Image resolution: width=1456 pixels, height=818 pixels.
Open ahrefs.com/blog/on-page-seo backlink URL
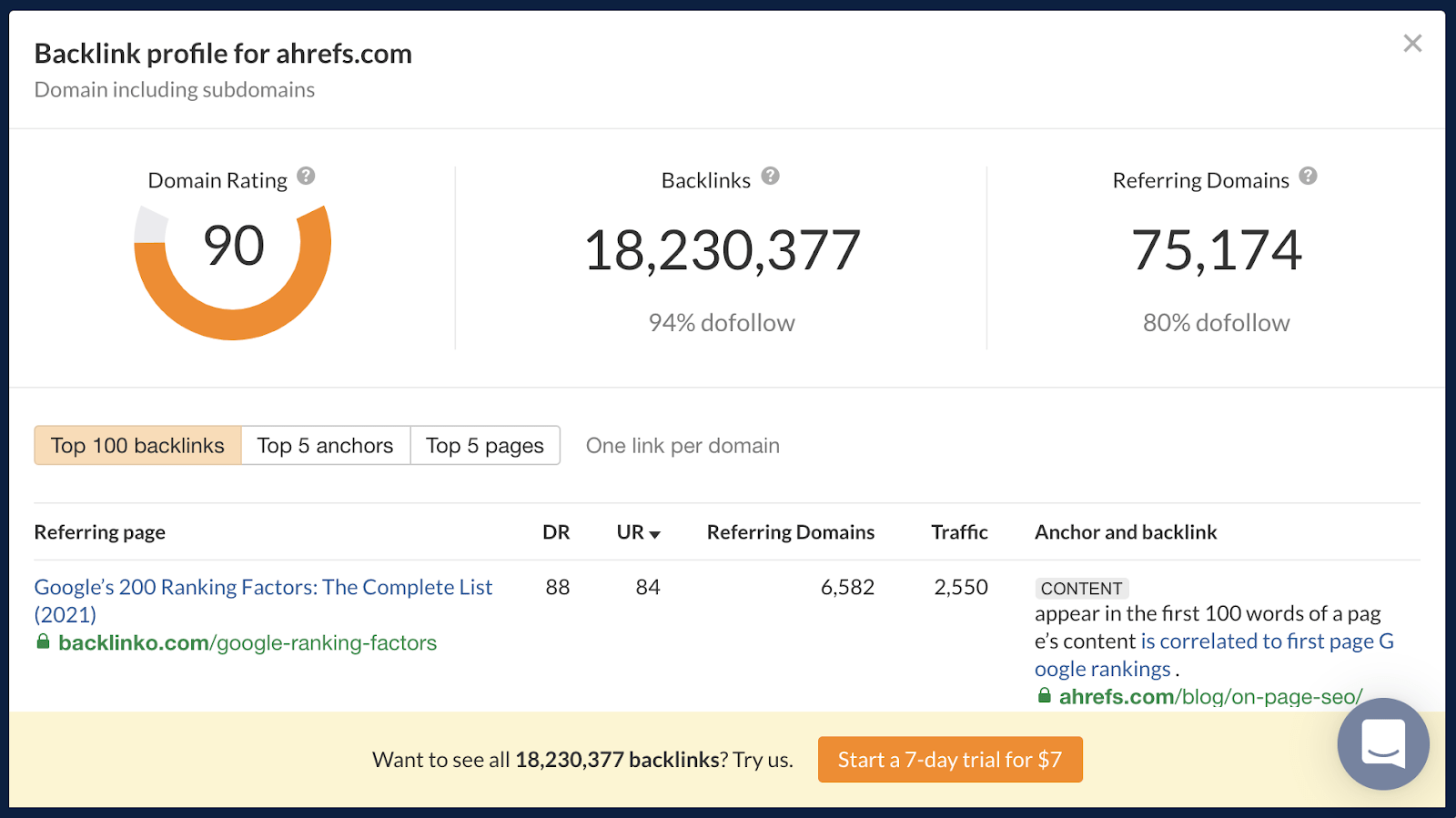coord(1210,697)
